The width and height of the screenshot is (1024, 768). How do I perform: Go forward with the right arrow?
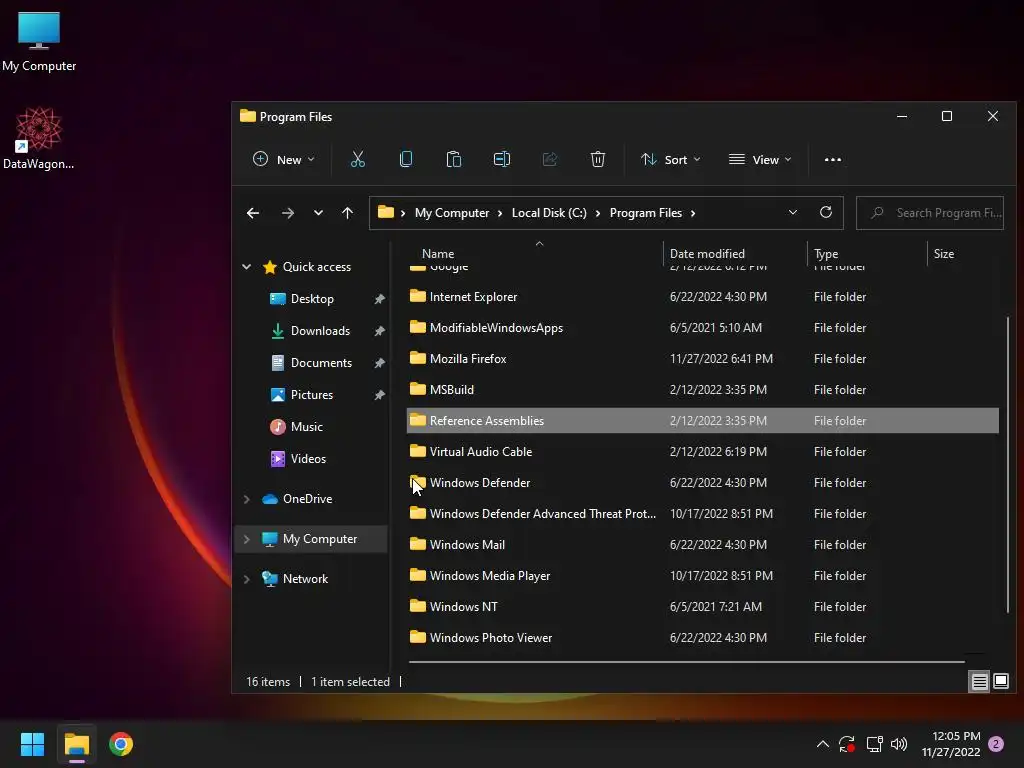(x=287, y=213)
